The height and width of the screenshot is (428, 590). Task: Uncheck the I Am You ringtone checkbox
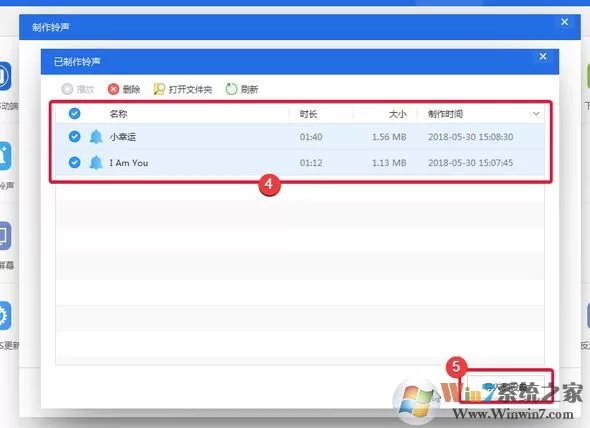pos(75,162)
